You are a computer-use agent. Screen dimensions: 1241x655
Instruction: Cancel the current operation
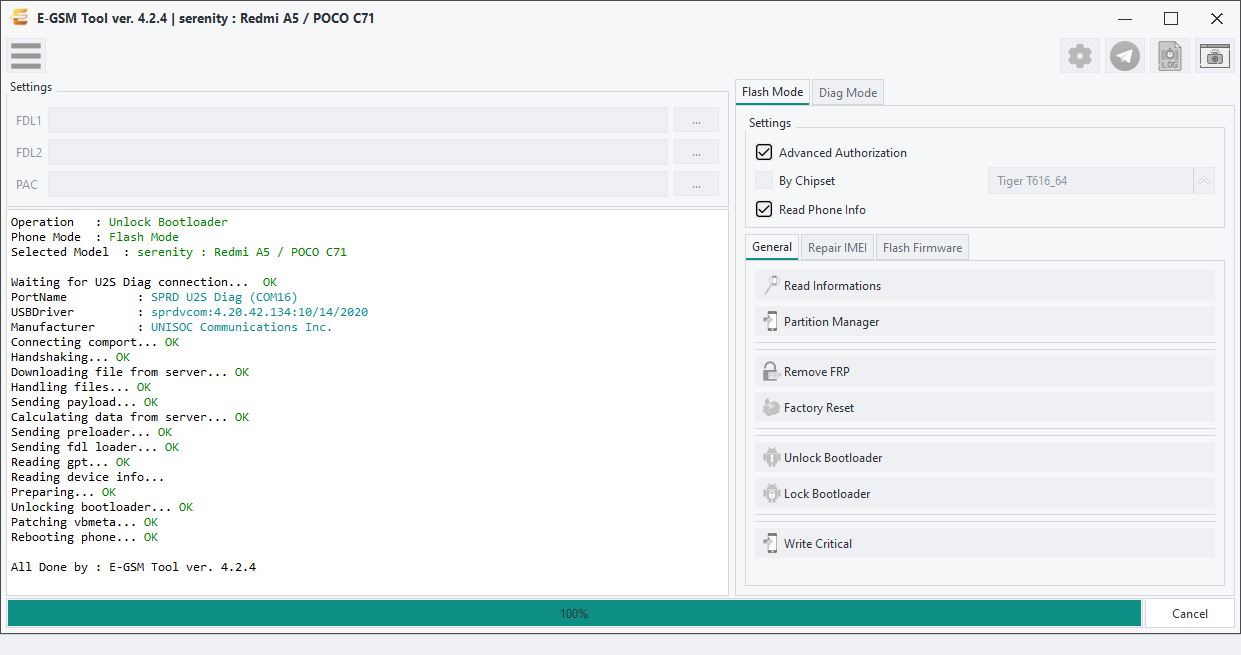[1190, 613]
